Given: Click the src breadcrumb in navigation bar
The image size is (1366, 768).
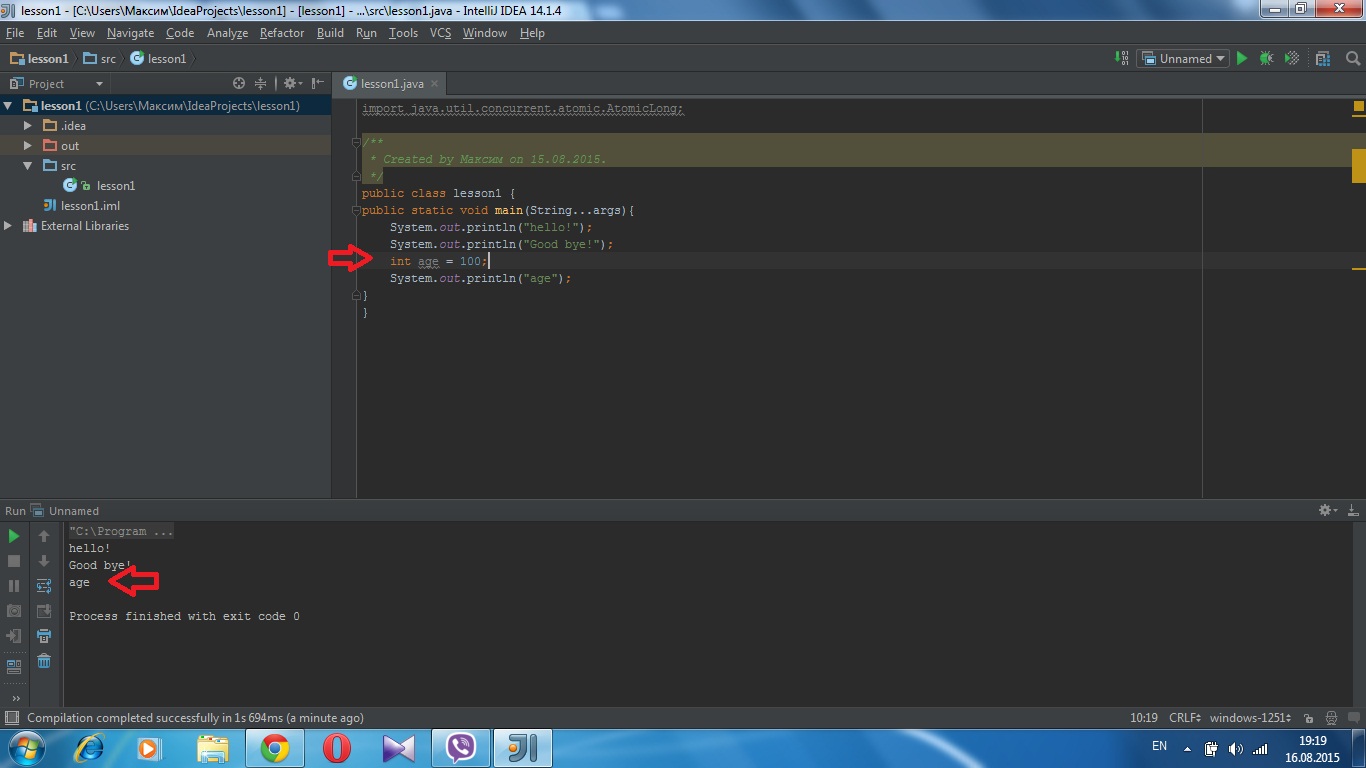Looking at the screenshot, I should tap(100, 59).
